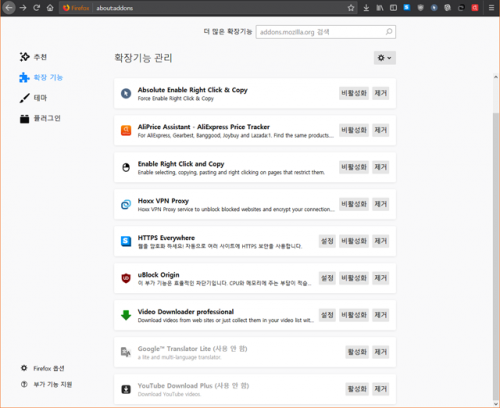Screen dimensions: 500x408
Task: Switch to the 플러그인 plugins category
Action: [40, 118]
